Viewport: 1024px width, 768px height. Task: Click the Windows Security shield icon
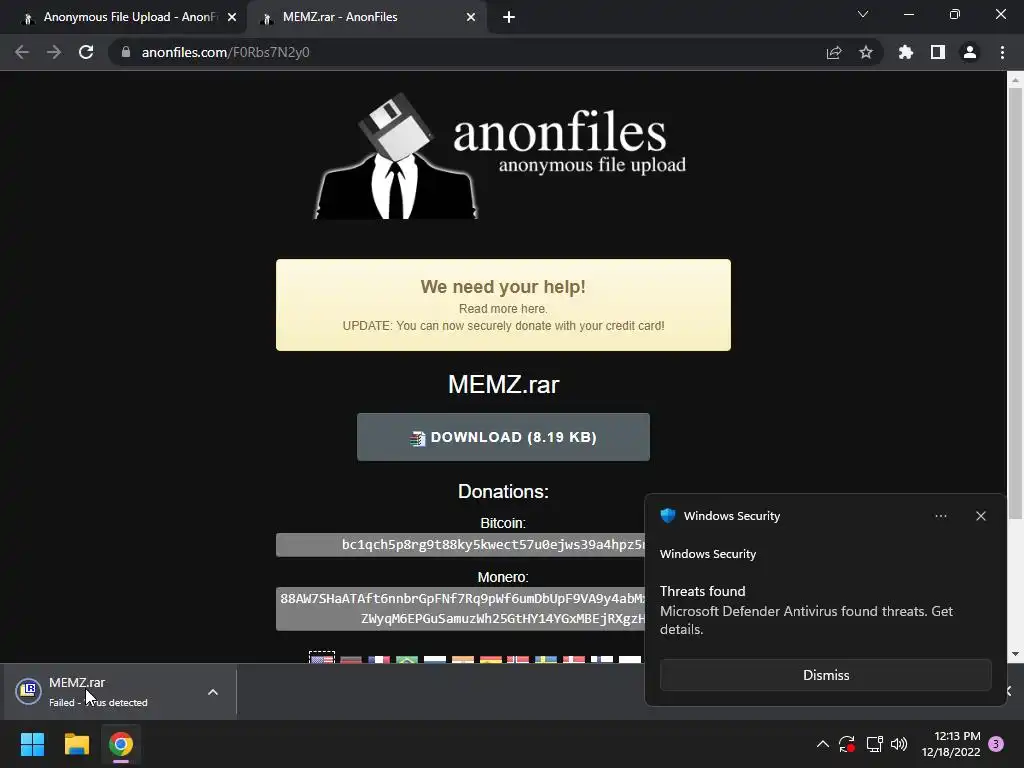[667, 515]
